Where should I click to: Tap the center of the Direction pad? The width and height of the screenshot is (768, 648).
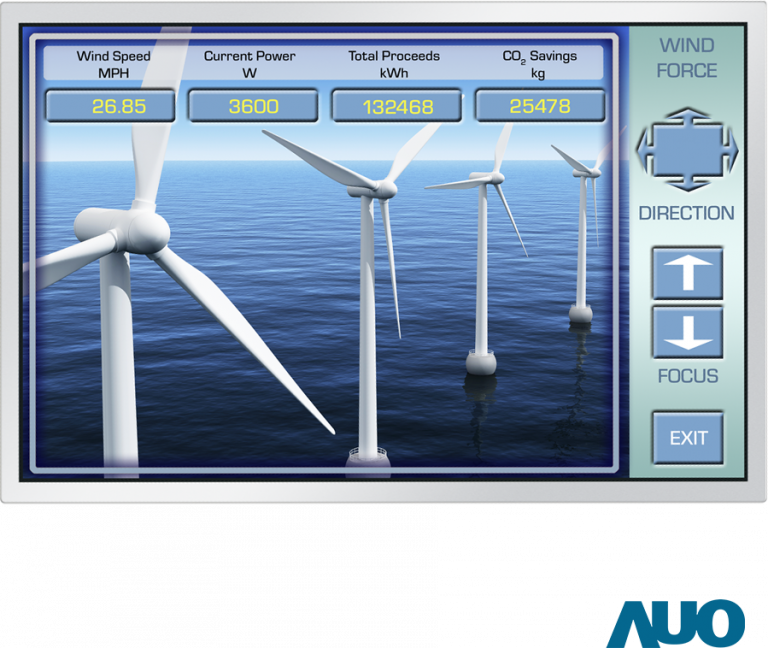[x=687, y=150]
